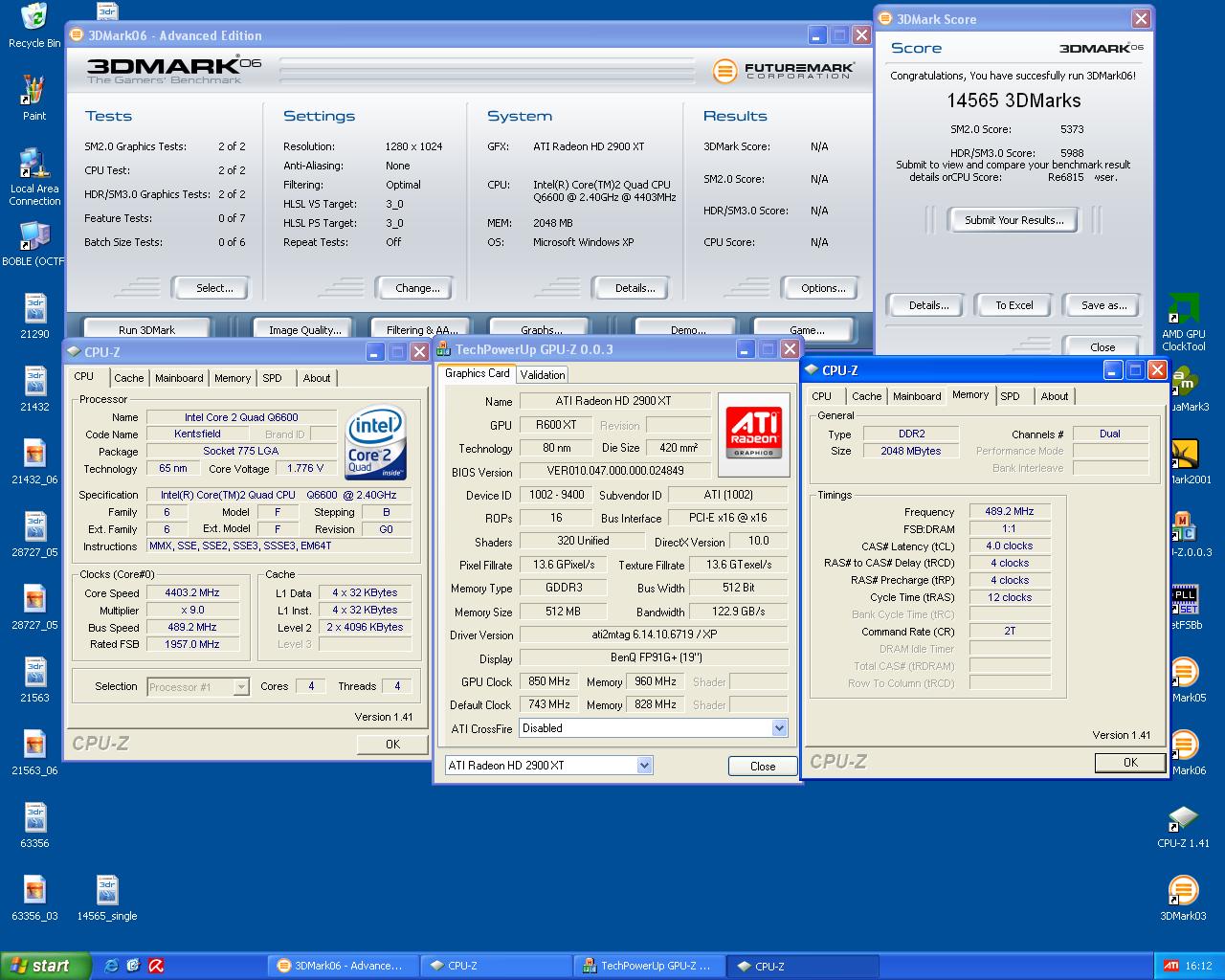Open Image Quality in 3DMark06
Screen dimensions: 1225x980
coord(304,329)
